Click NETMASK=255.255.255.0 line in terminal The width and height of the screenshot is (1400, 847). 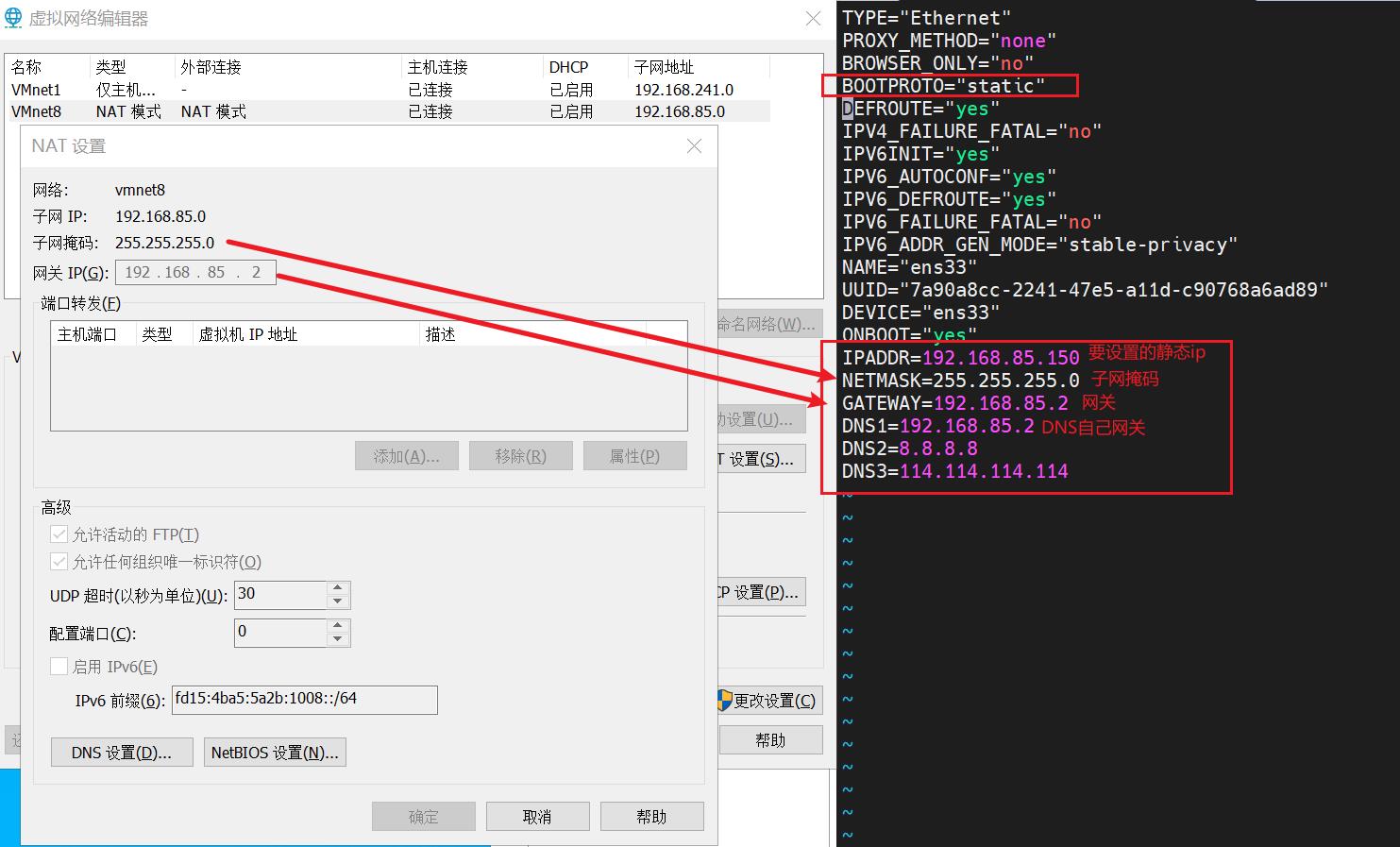click(x=960, y=381)
